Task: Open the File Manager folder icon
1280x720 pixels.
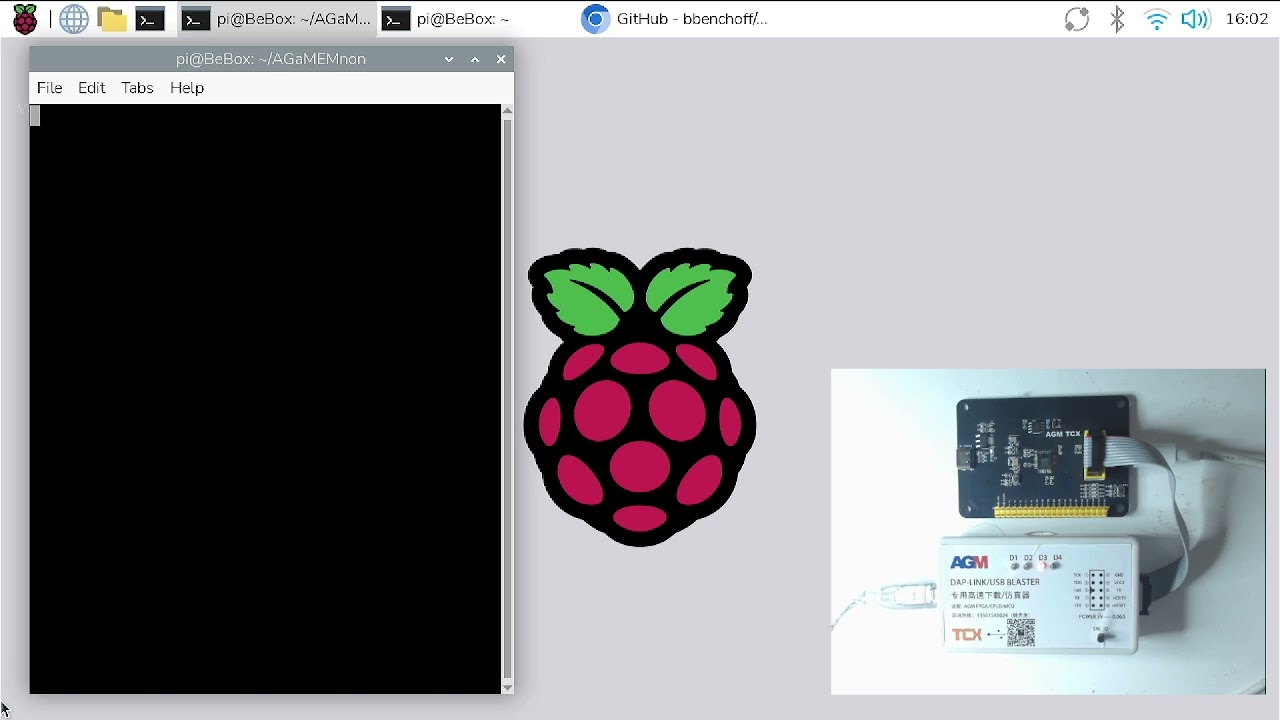Action: [x=112, y=19]
